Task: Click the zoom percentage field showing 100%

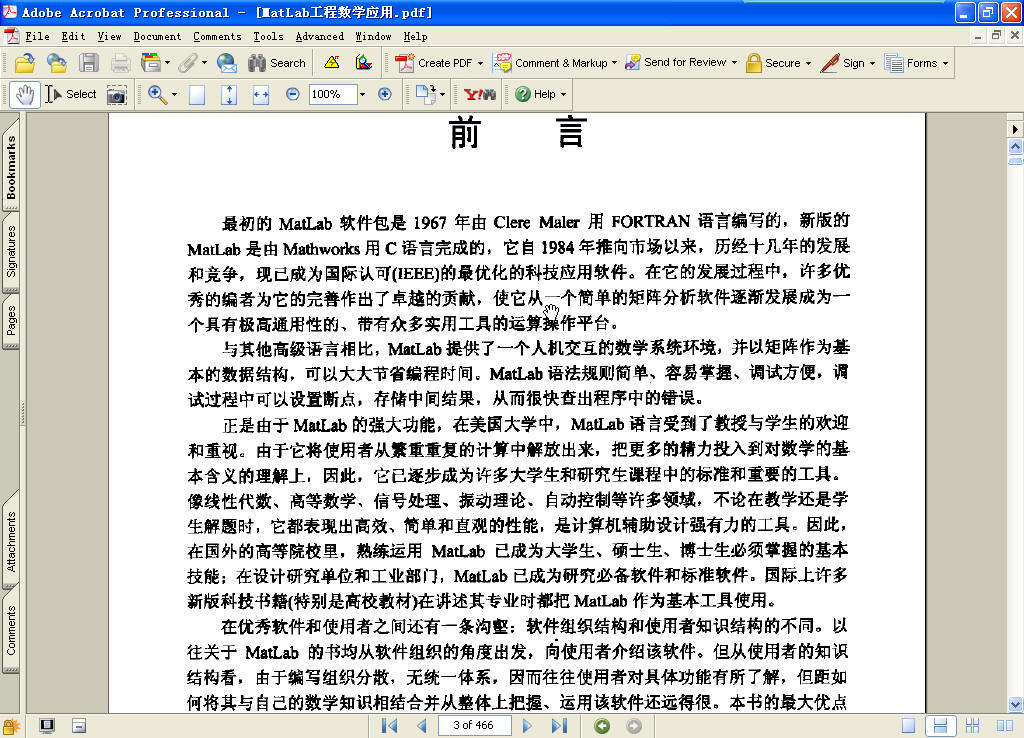Action: coord(332,95)
